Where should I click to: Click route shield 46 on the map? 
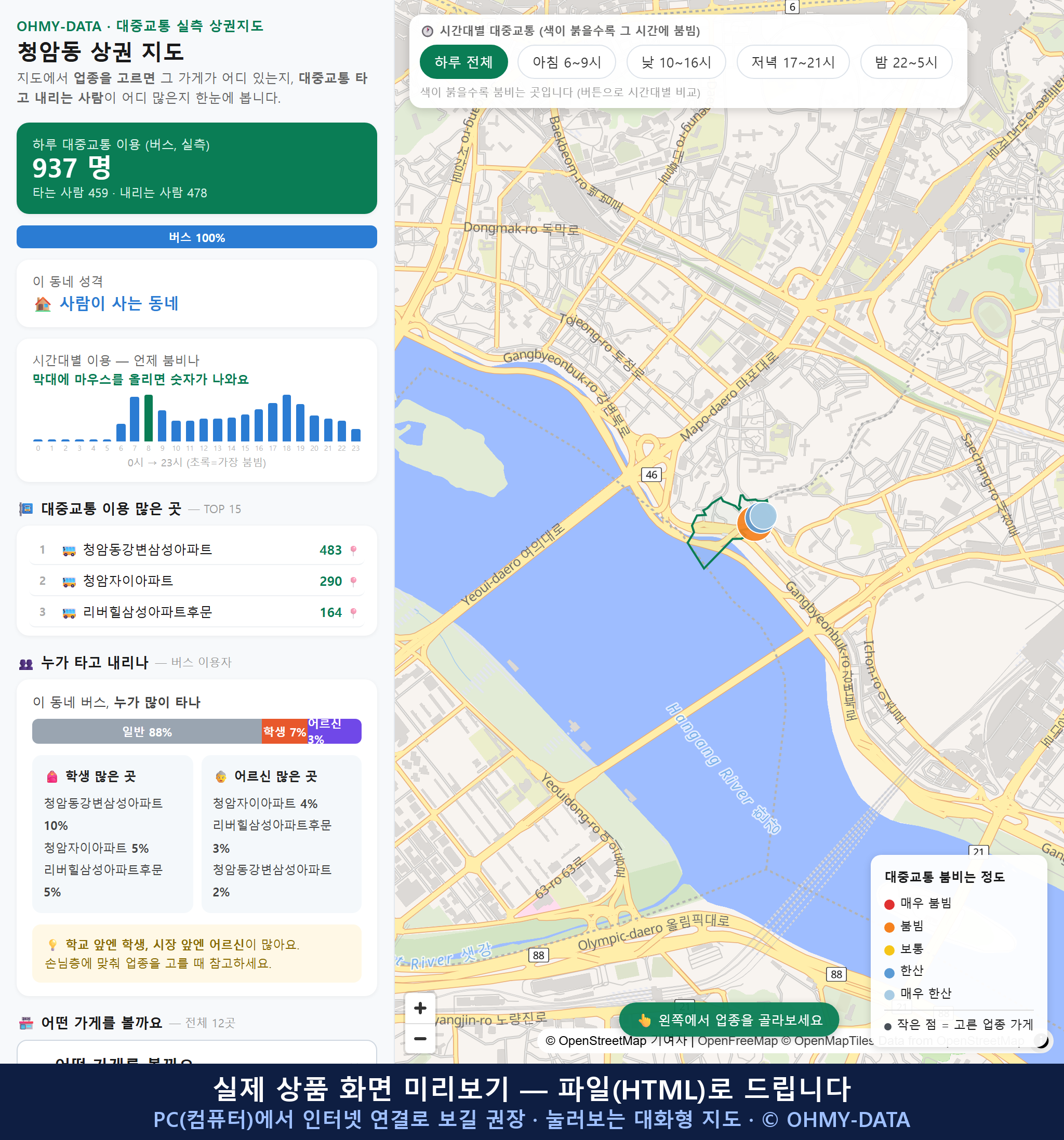(x=651, y=474)
